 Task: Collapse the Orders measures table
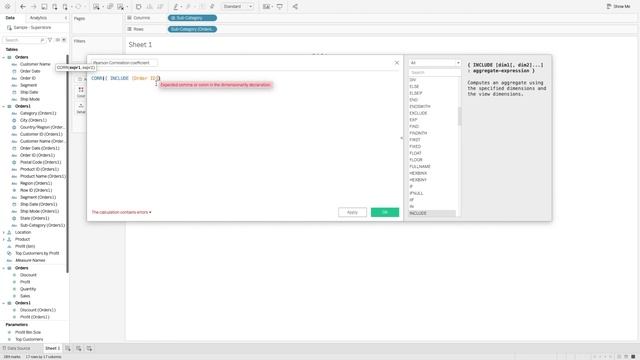pyautogui.click(x=4, y=268)
